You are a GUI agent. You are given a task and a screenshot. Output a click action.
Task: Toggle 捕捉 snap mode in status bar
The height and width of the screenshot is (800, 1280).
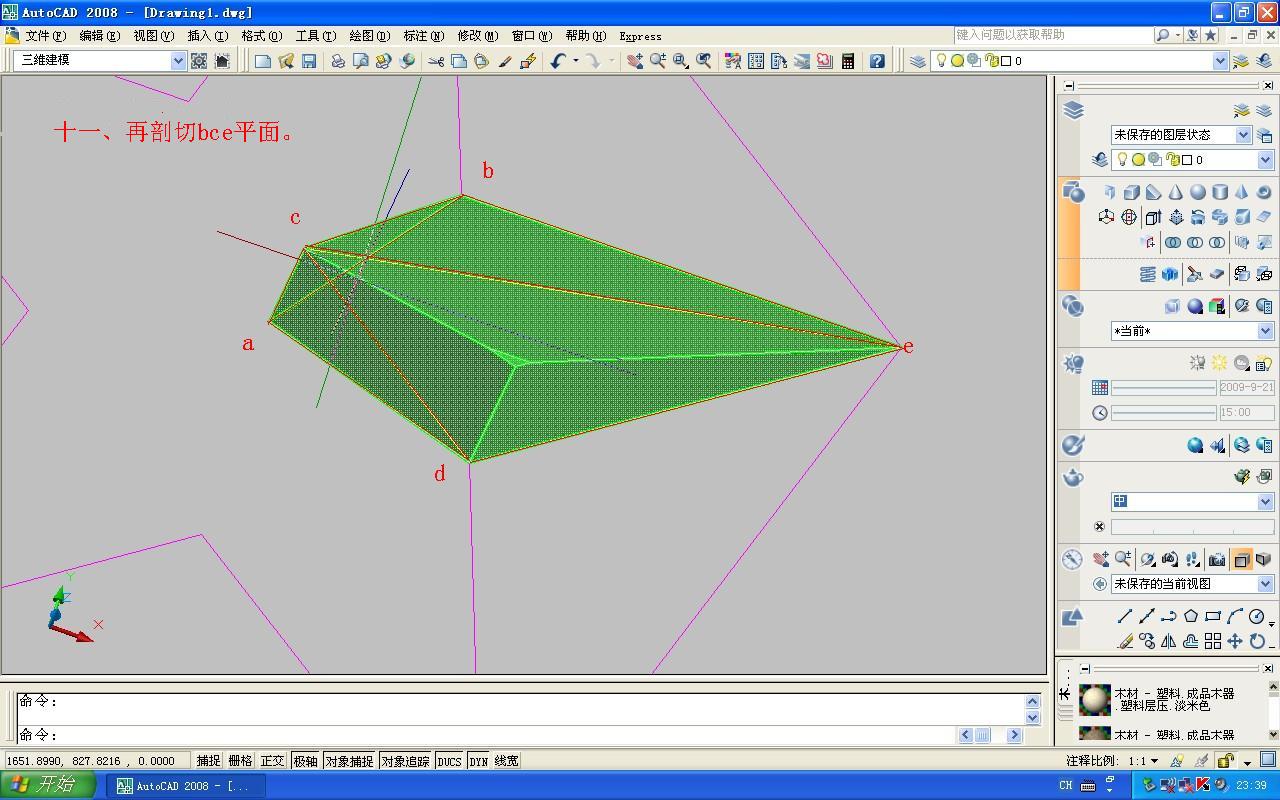tap(208, 761)
